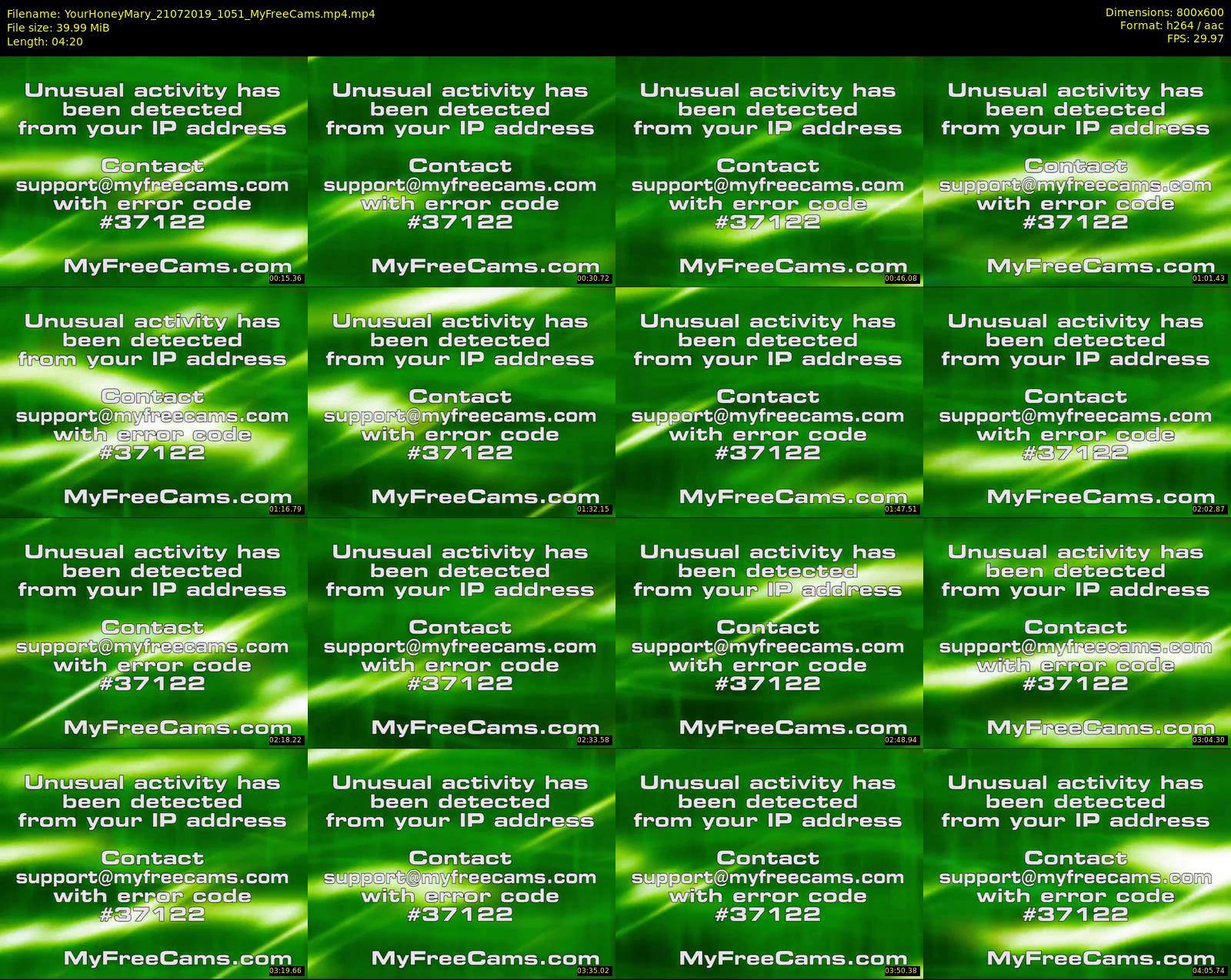
Task: Open the thumbnail frame stamped 02:48.94
Action: pos(769,632)
